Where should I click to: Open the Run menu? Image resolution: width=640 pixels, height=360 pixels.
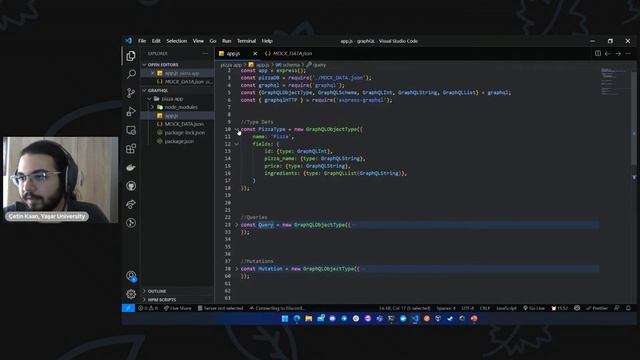[227, 41]
